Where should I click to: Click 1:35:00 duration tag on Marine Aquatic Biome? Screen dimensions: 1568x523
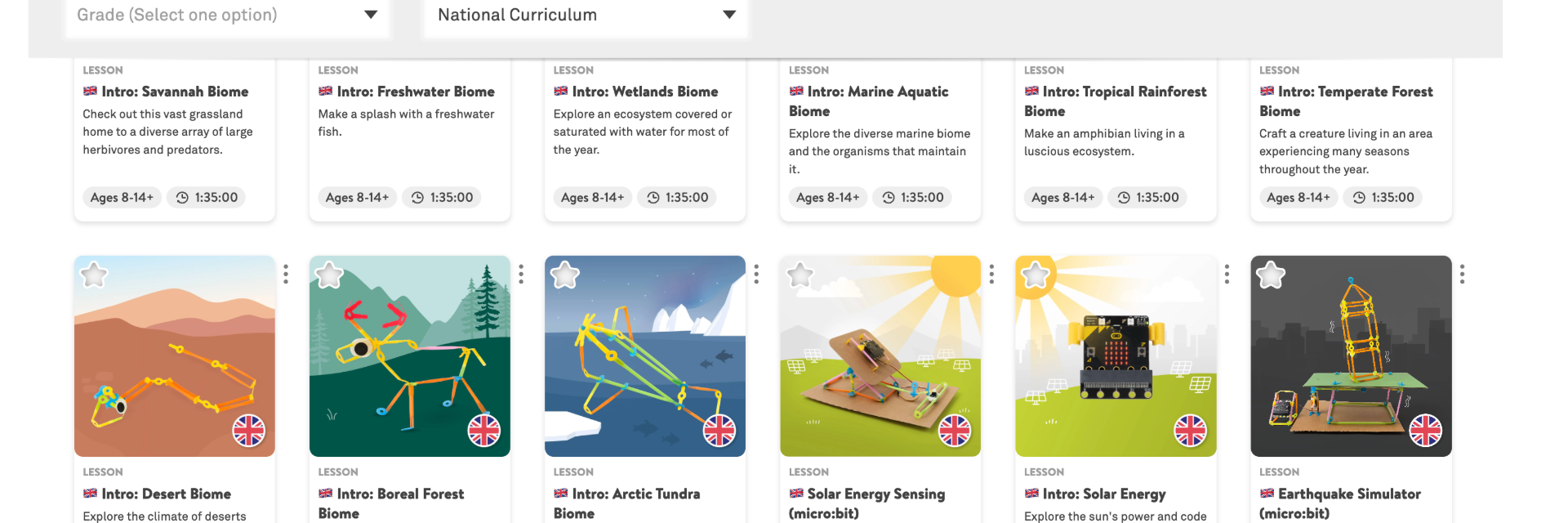pyautogui.click(x=913, y=198)
